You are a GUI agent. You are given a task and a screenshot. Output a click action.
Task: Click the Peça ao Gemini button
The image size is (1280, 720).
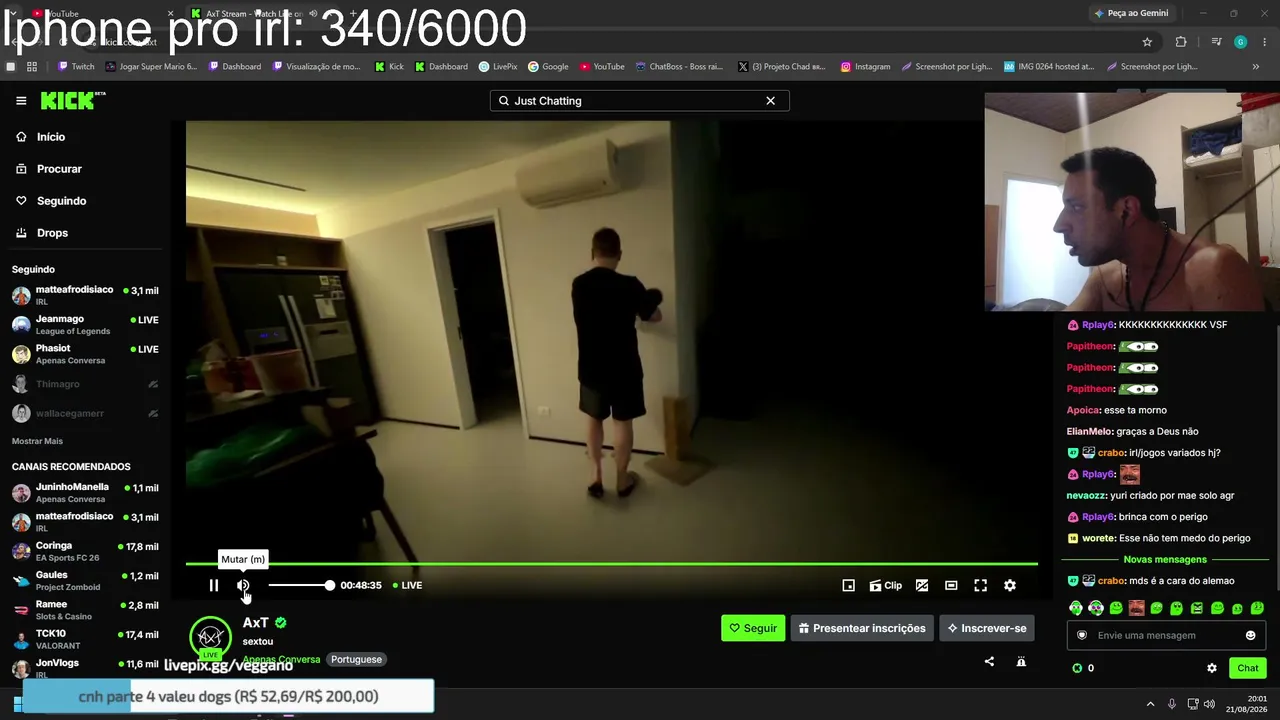[x=1131, y=13]
